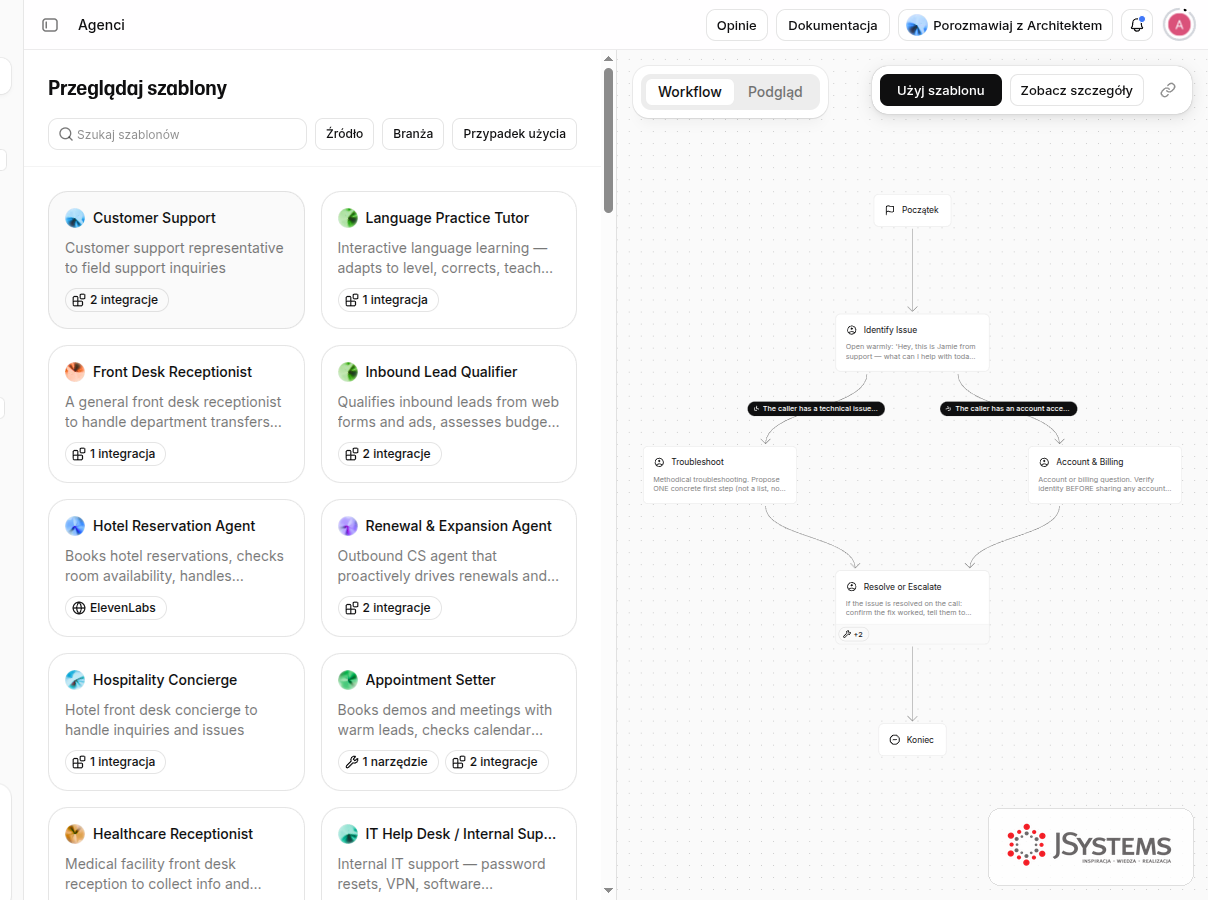Click the Front Desk Receptionist avatar icon
Image resolution: width=1208 pixels, height=900 pixels.
75,372
